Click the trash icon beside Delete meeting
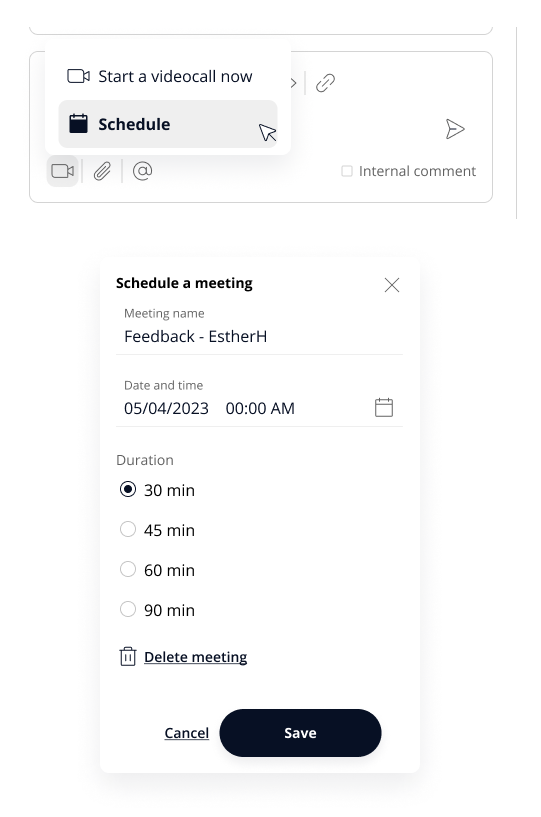 128,657
